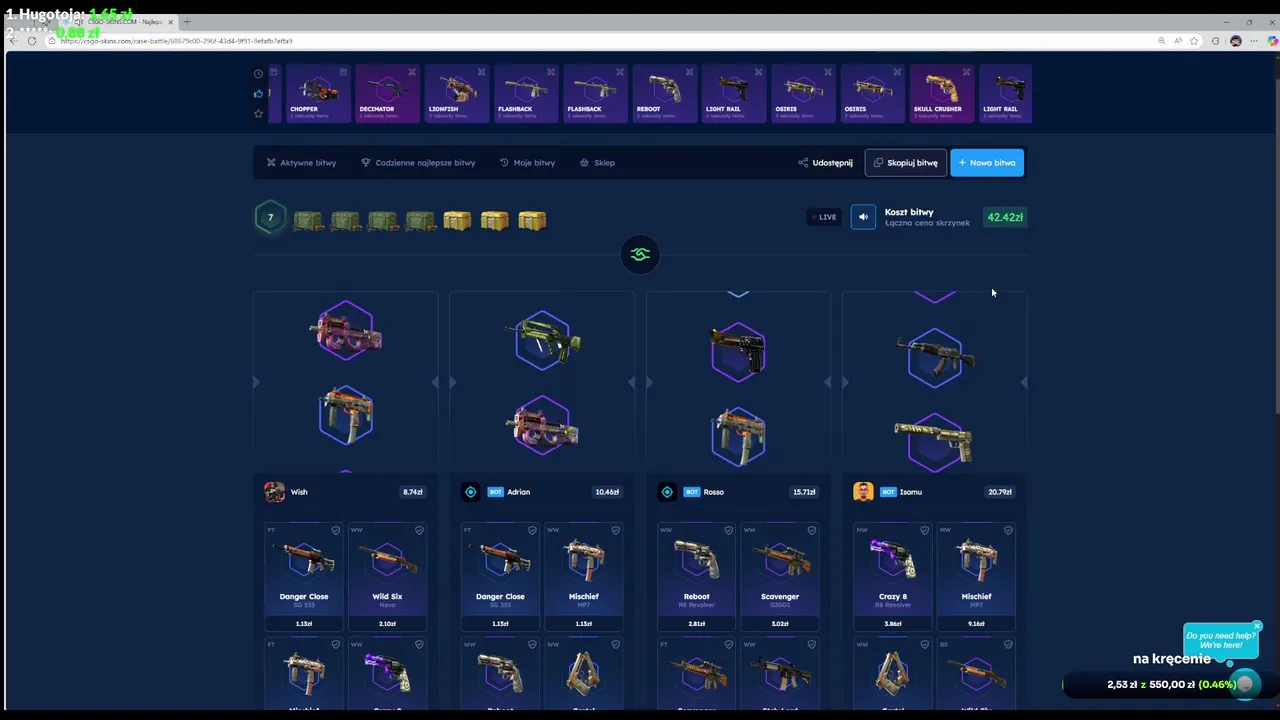Screen dimensions: 1280x720
Task: Toggle shield check on Rosso's Scavenger
Action: pyautogui.click(x=812, y=530)
